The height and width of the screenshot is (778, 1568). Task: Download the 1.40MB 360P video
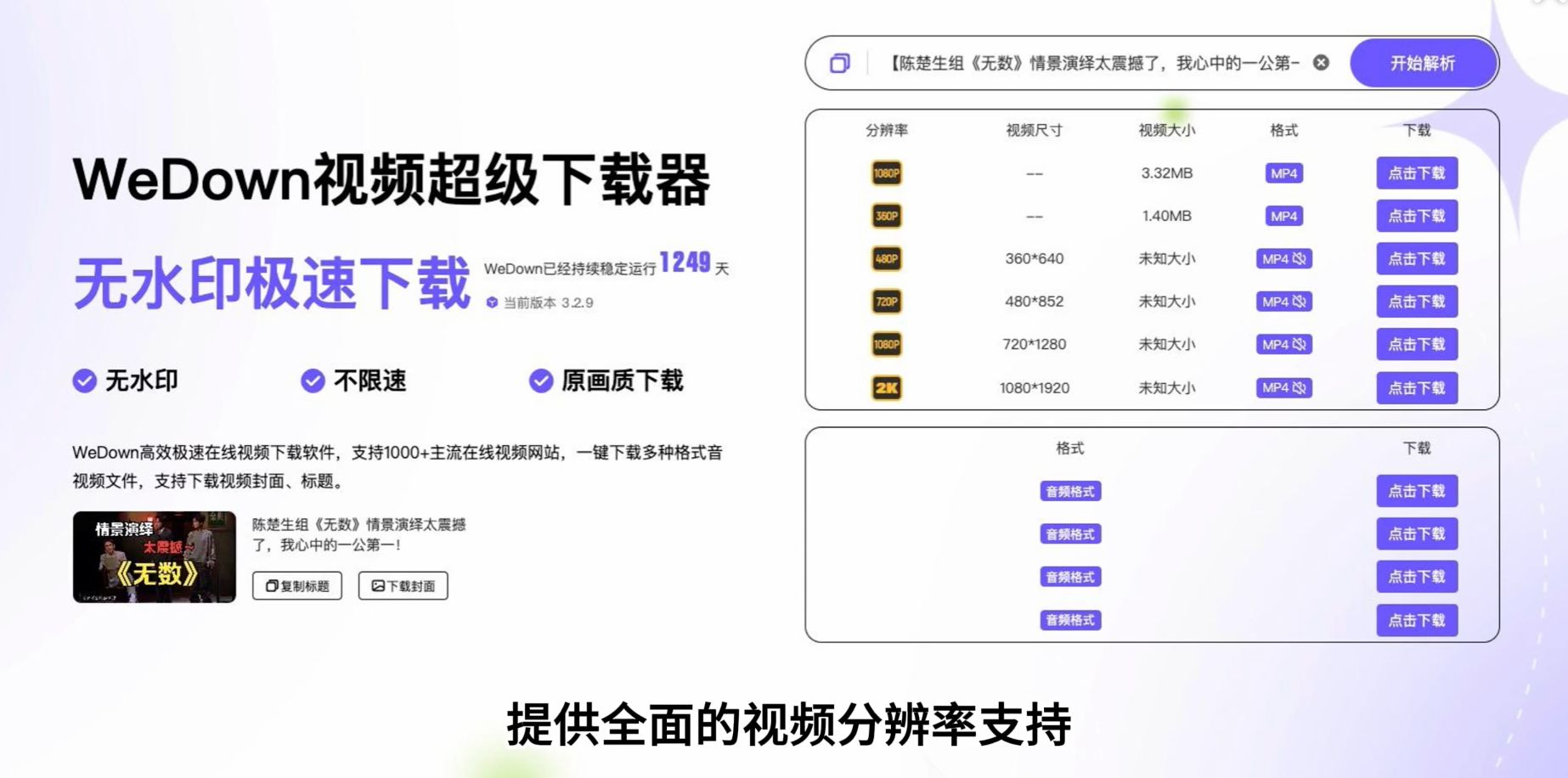pos(1417,216)
